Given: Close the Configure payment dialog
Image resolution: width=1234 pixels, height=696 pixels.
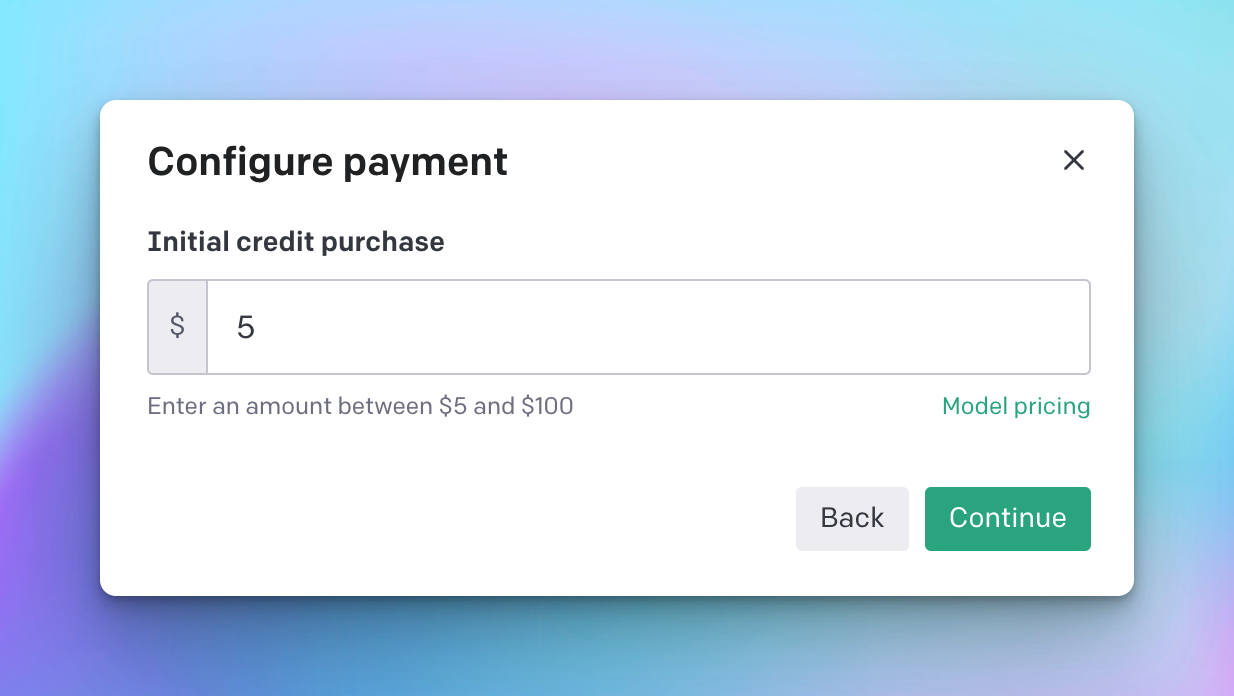Looking at the screenshot, I should (1073, 160).
